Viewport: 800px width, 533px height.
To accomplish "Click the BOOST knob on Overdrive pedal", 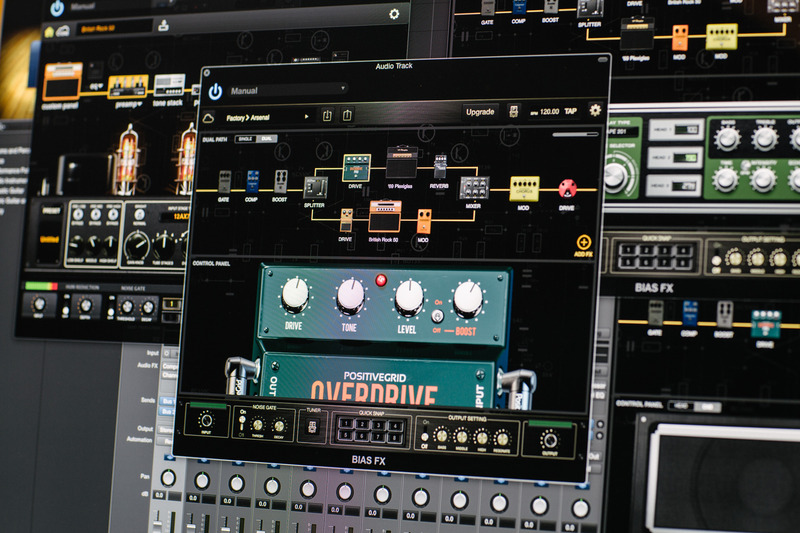I will [467, 298].
